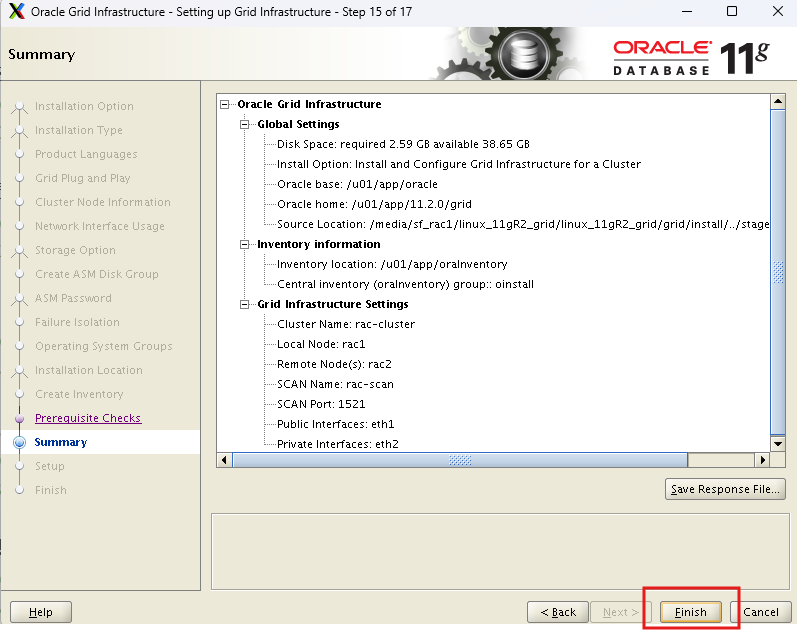Screen dimensions: 797x630
Task: Select Inventory location /u01/app/oraInventory row
Action: point(392,264)
